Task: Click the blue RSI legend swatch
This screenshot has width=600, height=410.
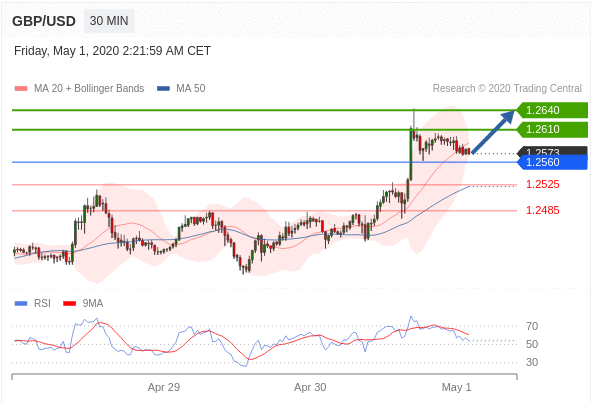Action: click(21, 304)
